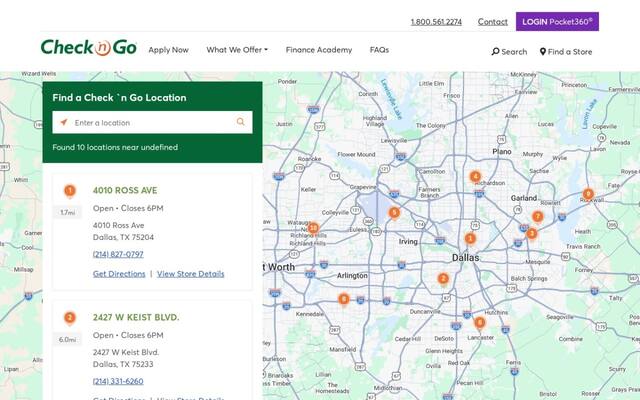Click the 6.0mi distance label
The image size is (640, 400).
point(67,339)
